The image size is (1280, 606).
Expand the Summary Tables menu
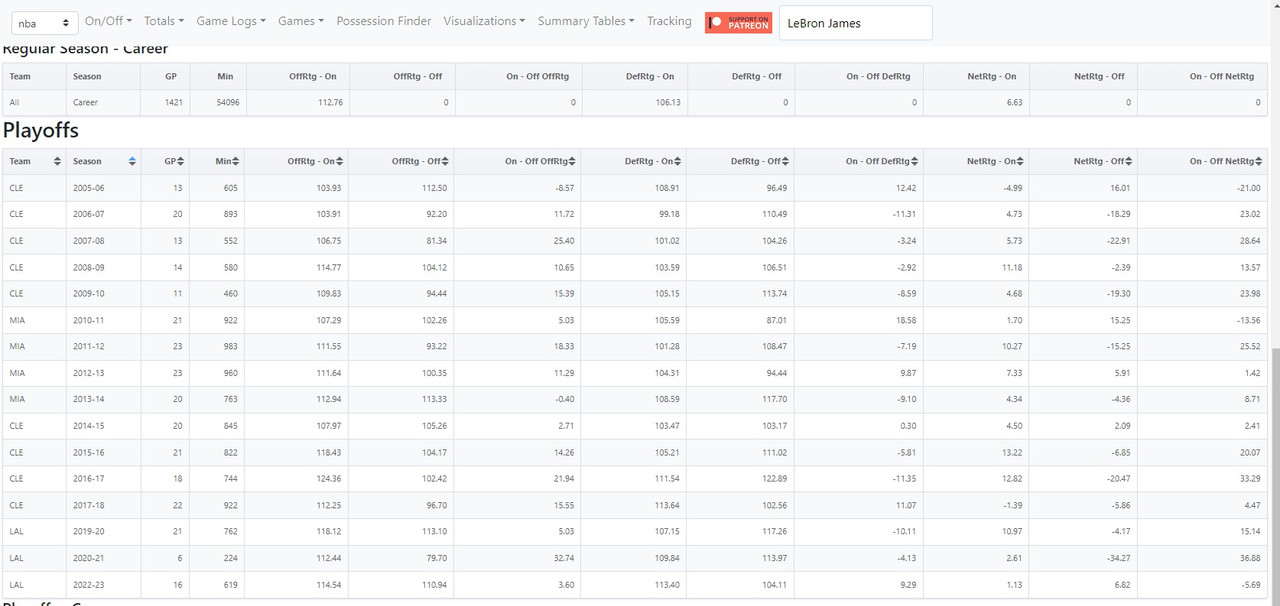[586, 21]
